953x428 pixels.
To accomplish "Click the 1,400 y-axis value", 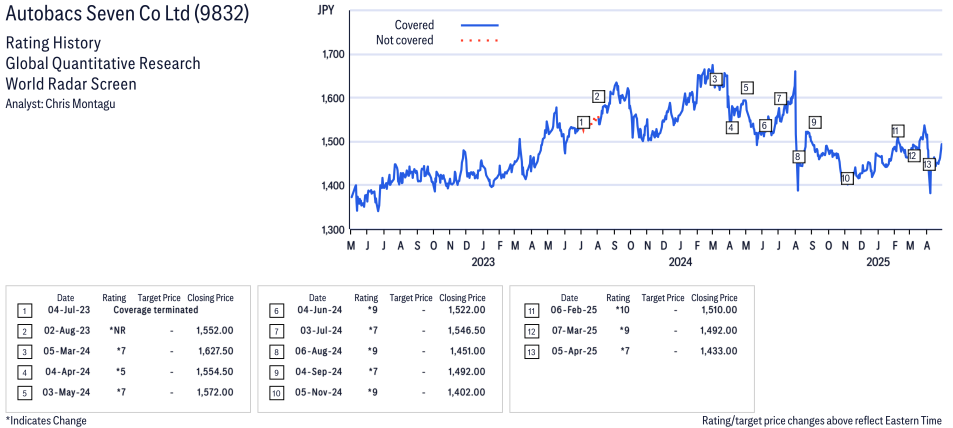I will pyautogui.click(x=332, y=185).
